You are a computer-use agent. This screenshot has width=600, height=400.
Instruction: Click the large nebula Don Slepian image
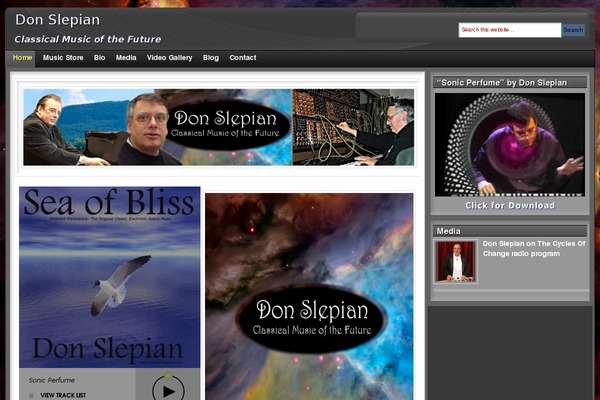[x=309, y=297]
